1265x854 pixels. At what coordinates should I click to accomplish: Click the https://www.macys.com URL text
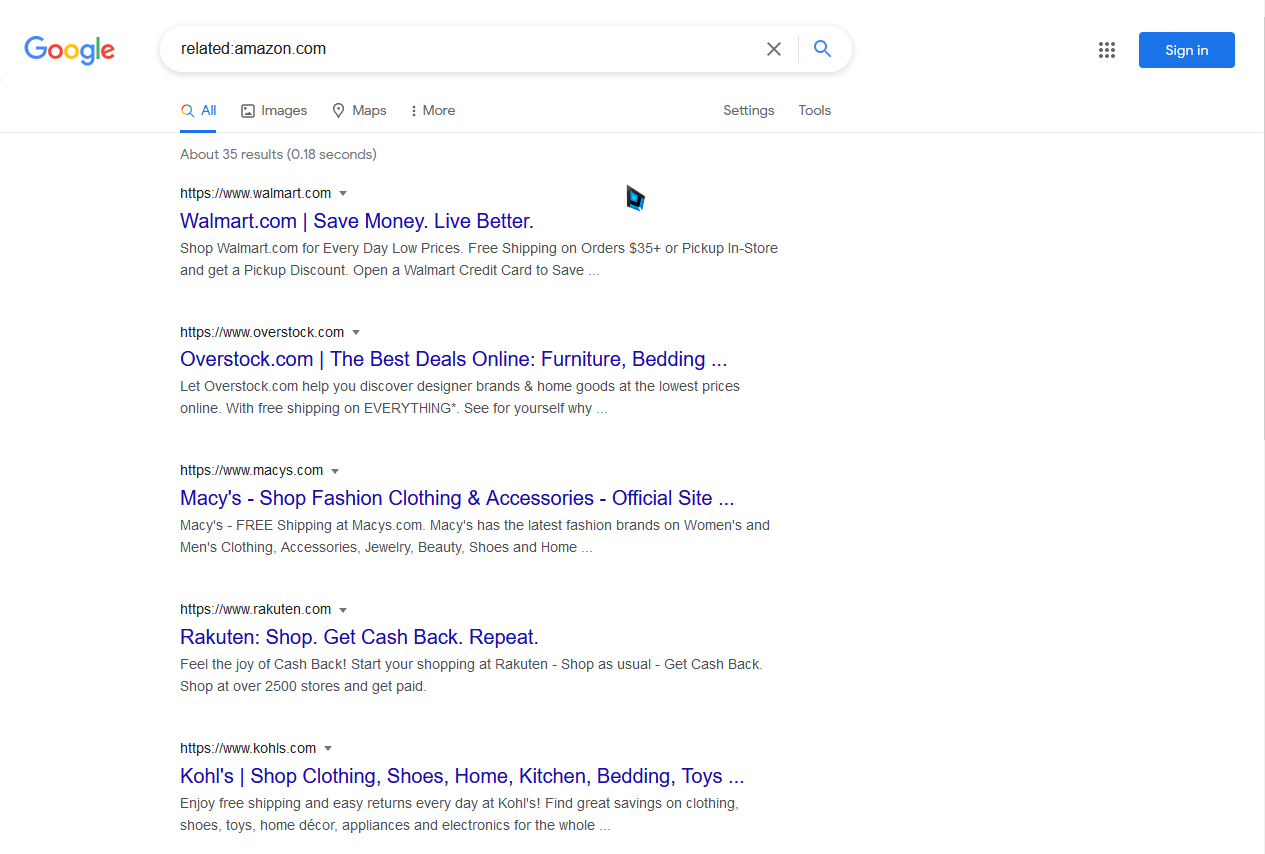[252, 470]
